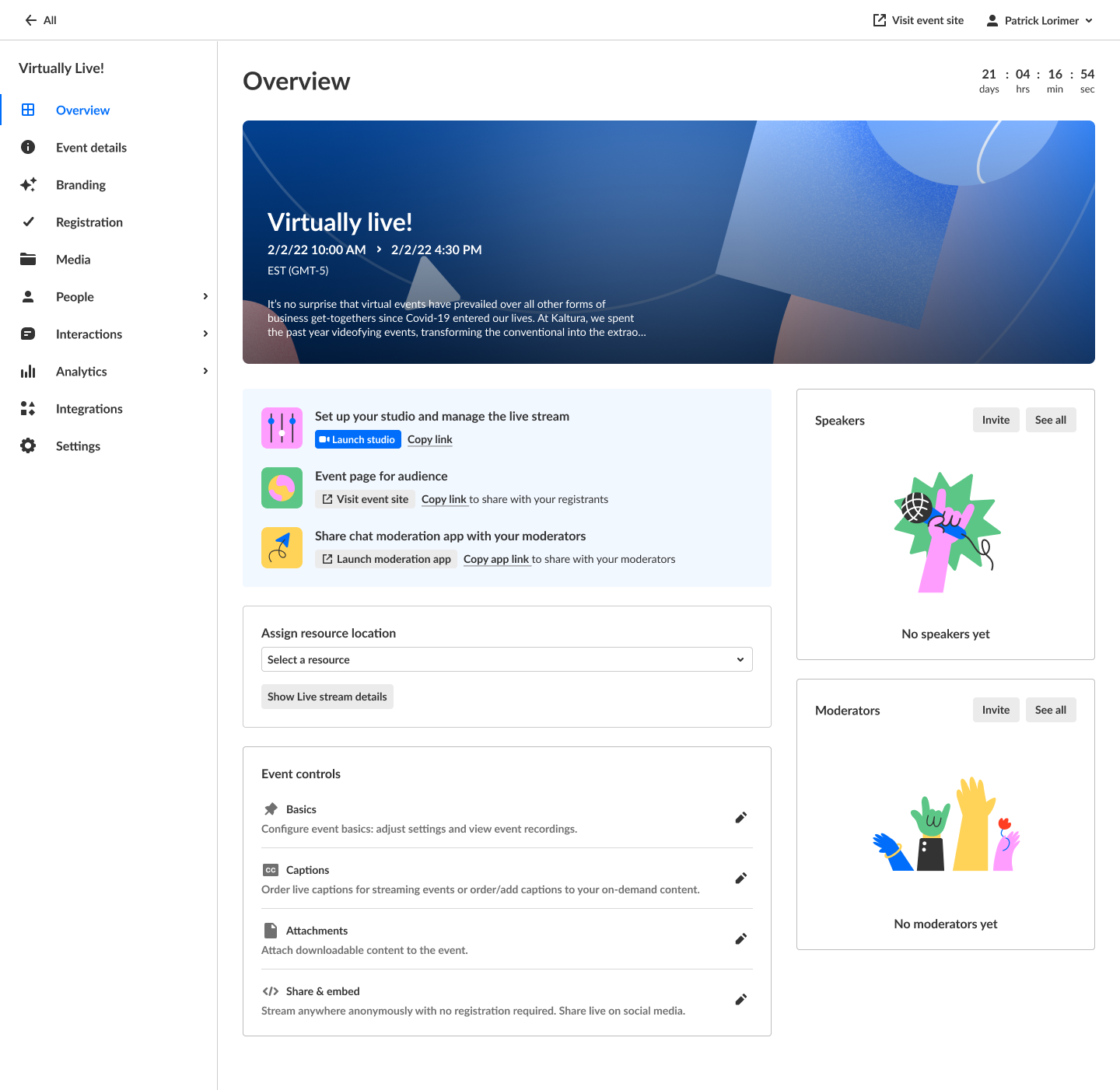See all moderators
Screen dimensions: 1120x1090
(x=1051, y=710)
